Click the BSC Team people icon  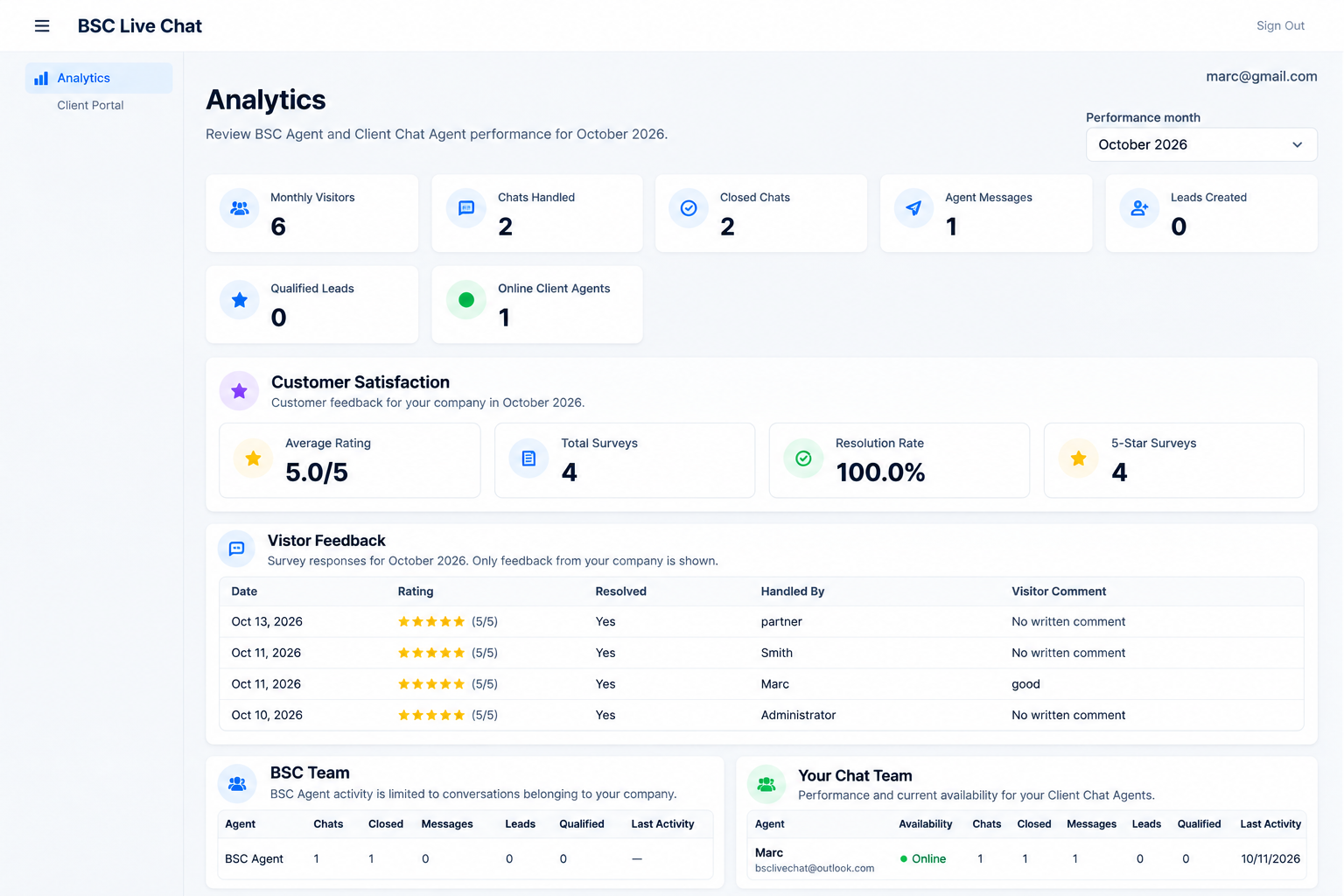tap(237, 784)
